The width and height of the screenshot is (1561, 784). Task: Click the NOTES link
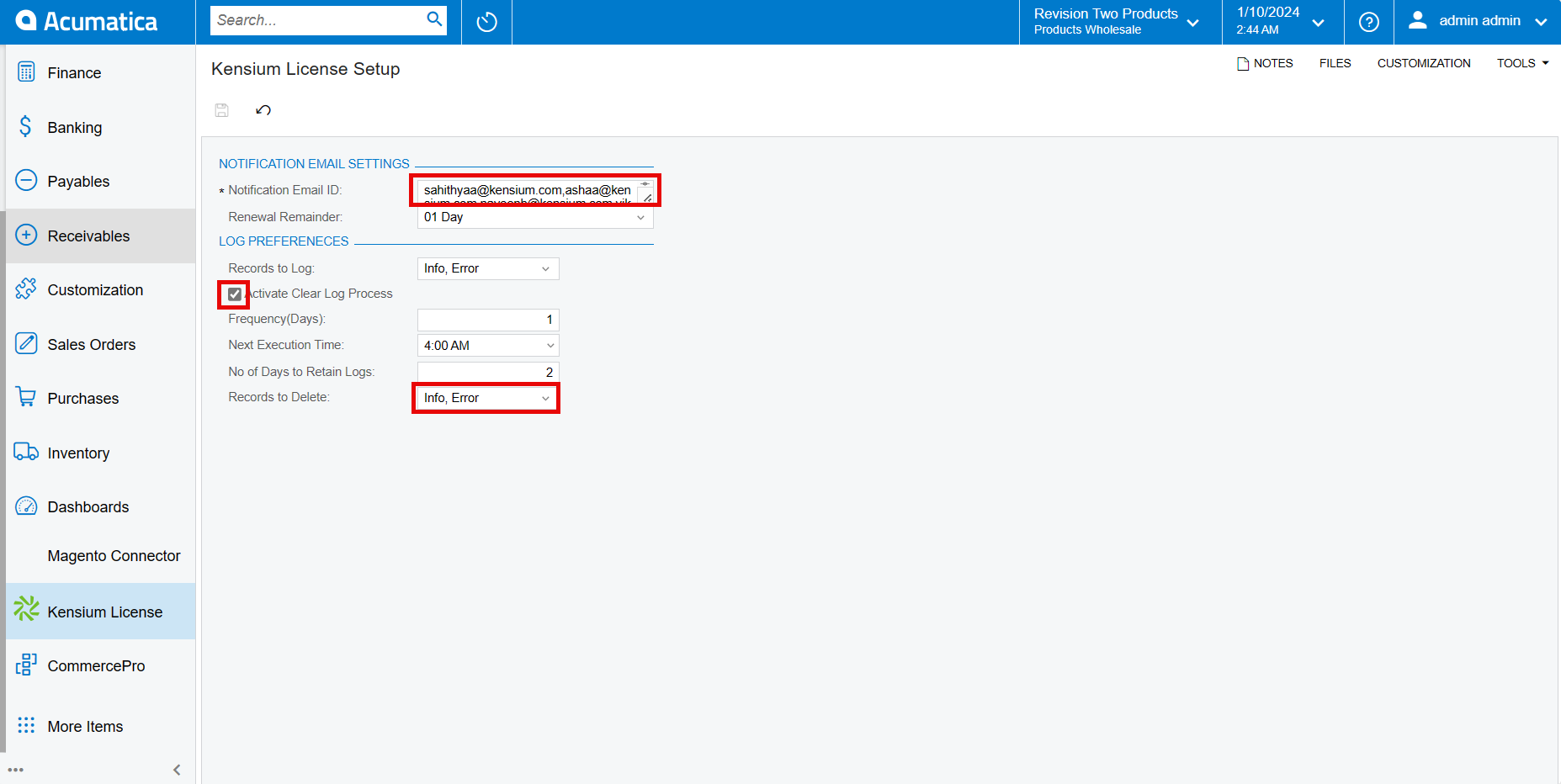pyautogui.click(x=1265, y=62)
